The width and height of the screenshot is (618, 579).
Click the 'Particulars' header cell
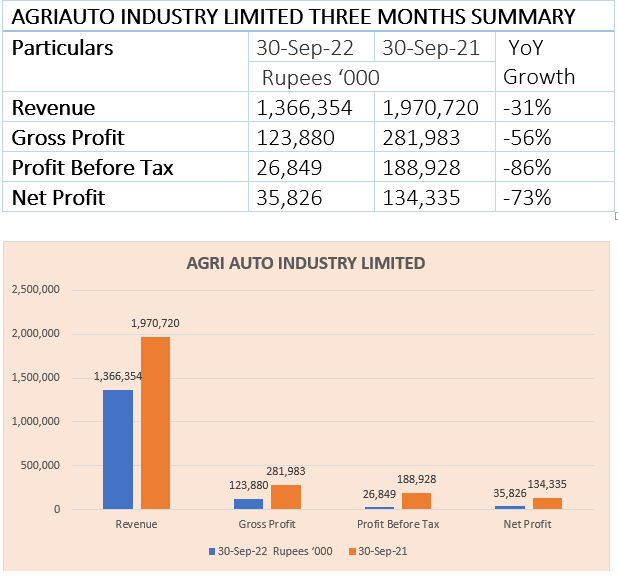tap(125, 61)
